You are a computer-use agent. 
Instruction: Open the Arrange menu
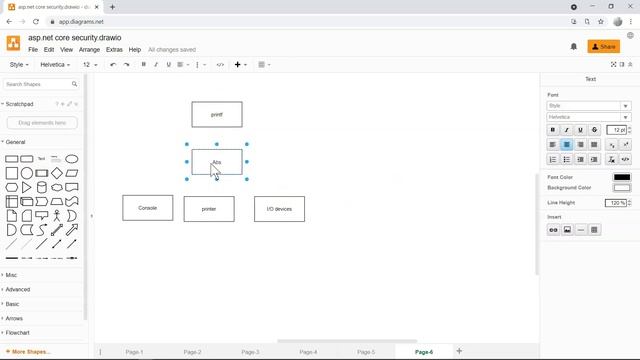click(x=89, y=49)
